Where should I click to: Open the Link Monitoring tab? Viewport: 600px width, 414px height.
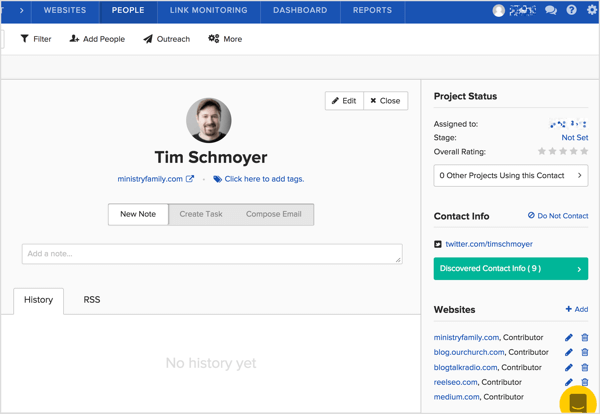(x=209, y=10)
